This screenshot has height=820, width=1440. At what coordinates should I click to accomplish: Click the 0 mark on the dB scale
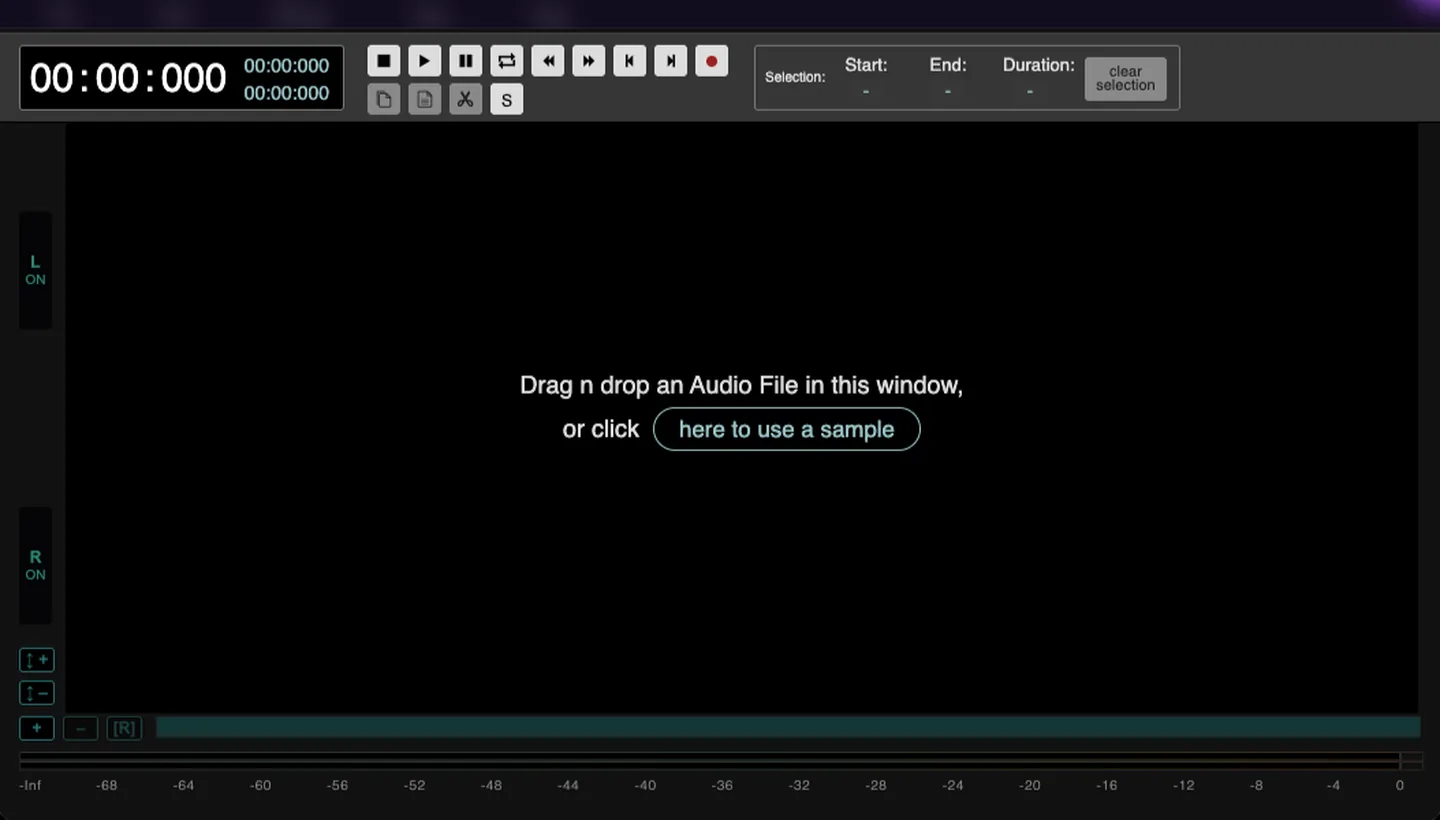click(1400, 785)
